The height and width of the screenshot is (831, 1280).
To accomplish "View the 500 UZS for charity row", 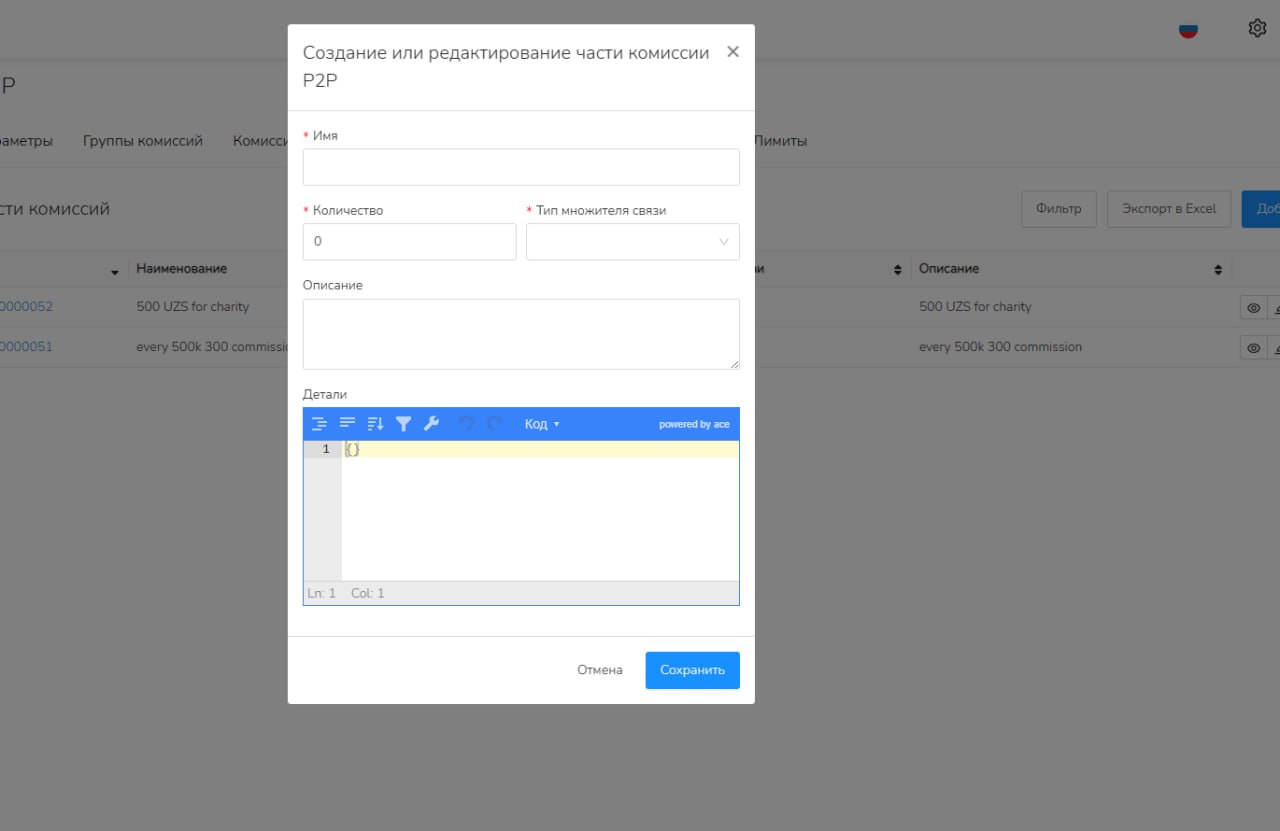I will coord(1253,308).
